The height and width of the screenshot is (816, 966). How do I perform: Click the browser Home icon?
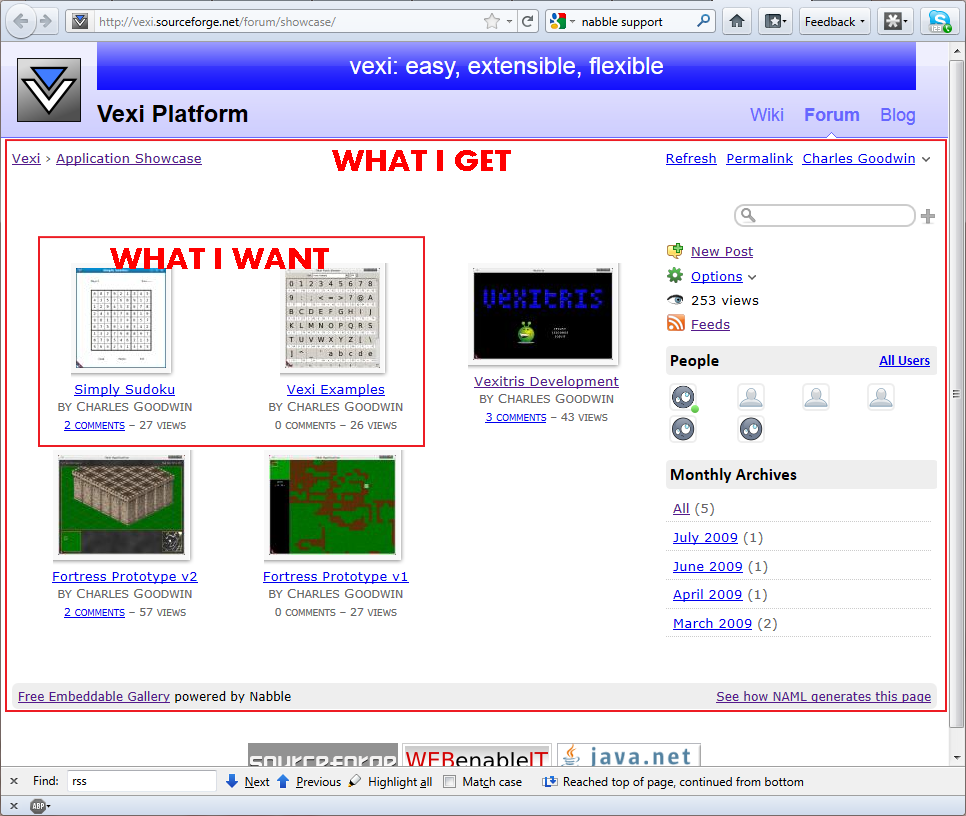(737, 21)
